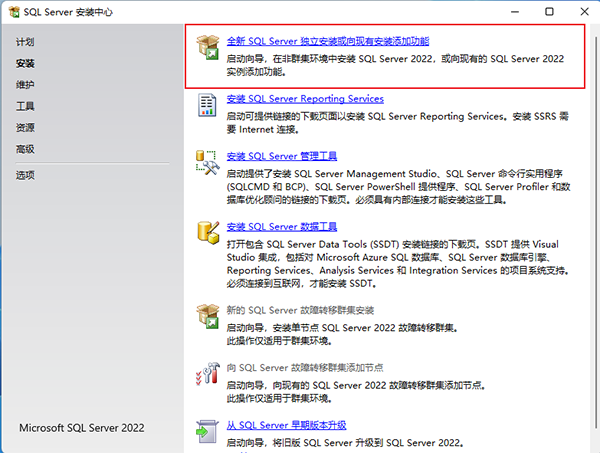Click the SQL Server 安装中心 title bar icon
Screen dimensions: 600x453
click(x=14, y=12)
